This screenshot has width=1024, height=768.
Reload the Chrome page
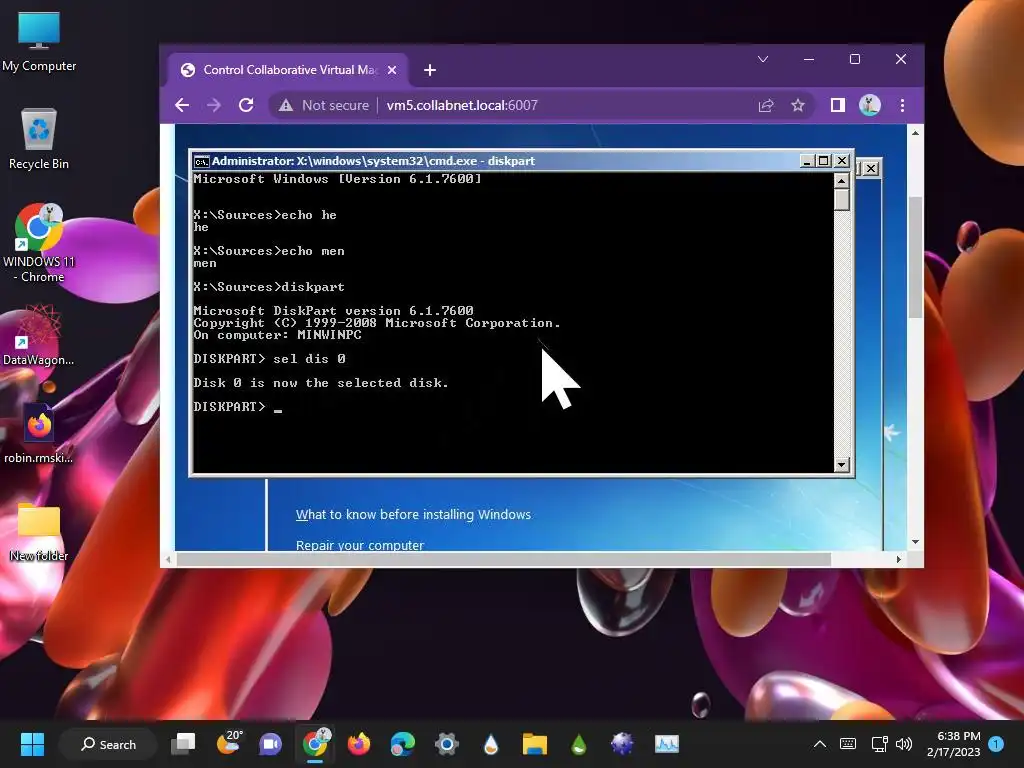coord(246,105)
